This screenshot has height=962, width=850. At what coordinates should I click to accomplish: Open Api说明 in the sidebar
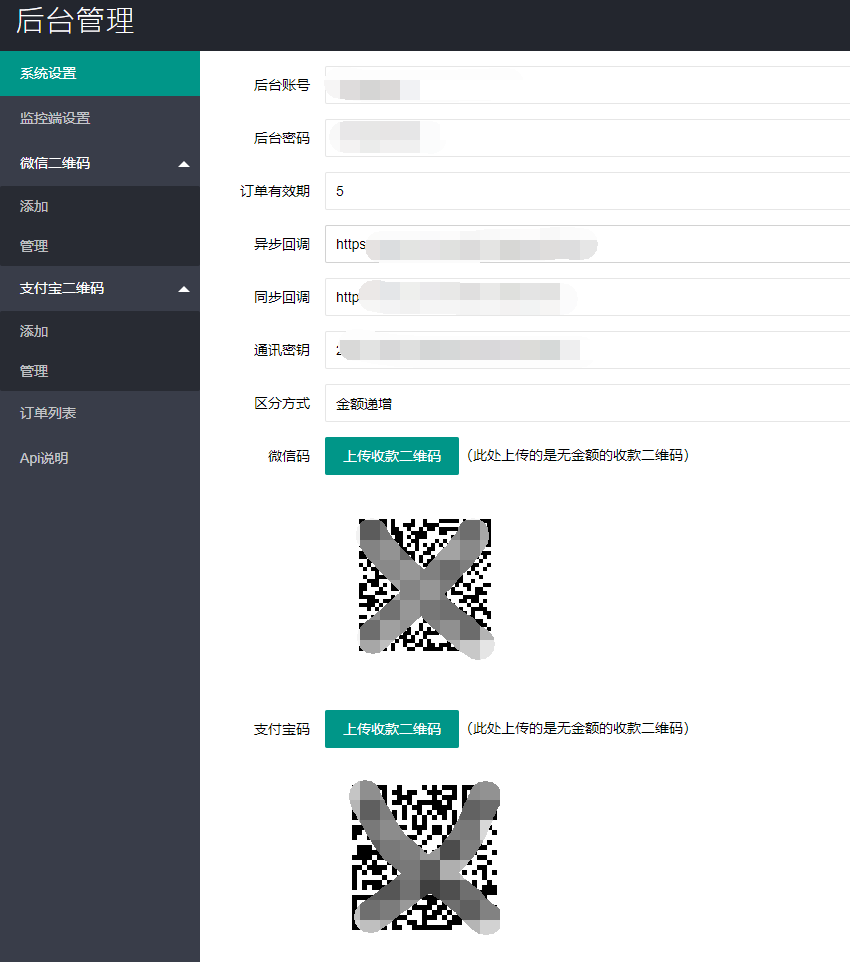(99, 458)
